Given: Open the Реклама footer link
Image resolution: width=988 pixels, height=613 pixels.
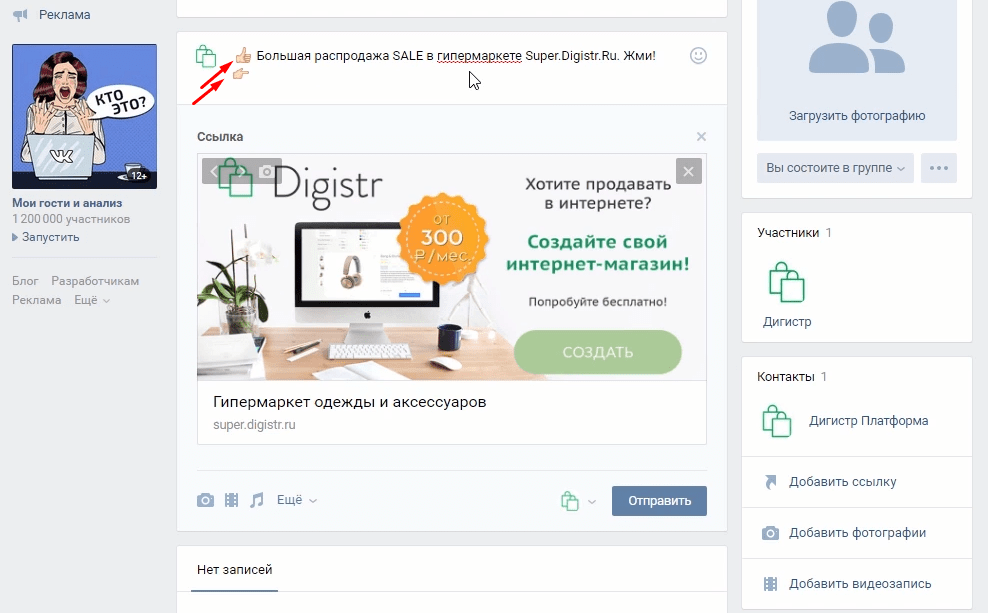Looking at the screenshot, I should click(37, 300).
